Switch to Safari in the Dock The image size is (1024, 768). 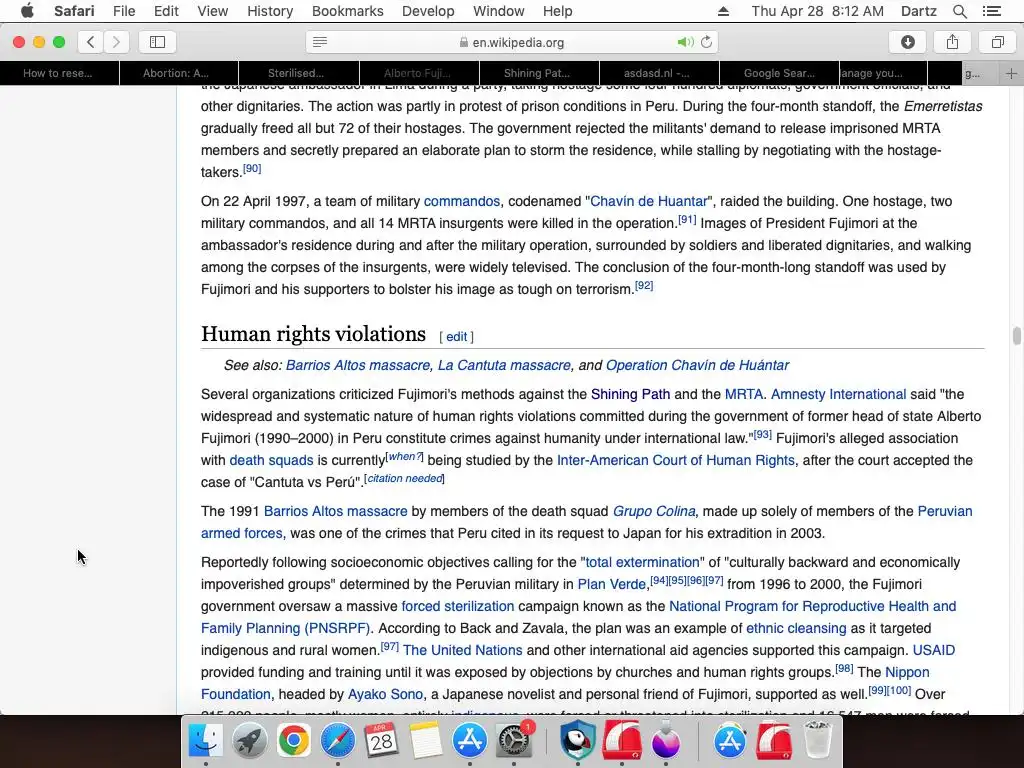pos(338,741)
